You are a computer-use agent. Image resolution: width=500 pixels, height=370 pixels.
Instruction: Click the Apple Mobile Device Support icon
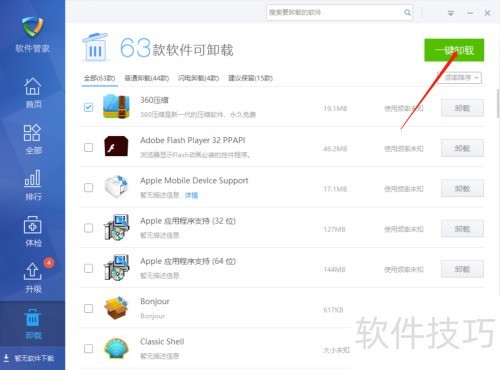[x=116, y=187]
